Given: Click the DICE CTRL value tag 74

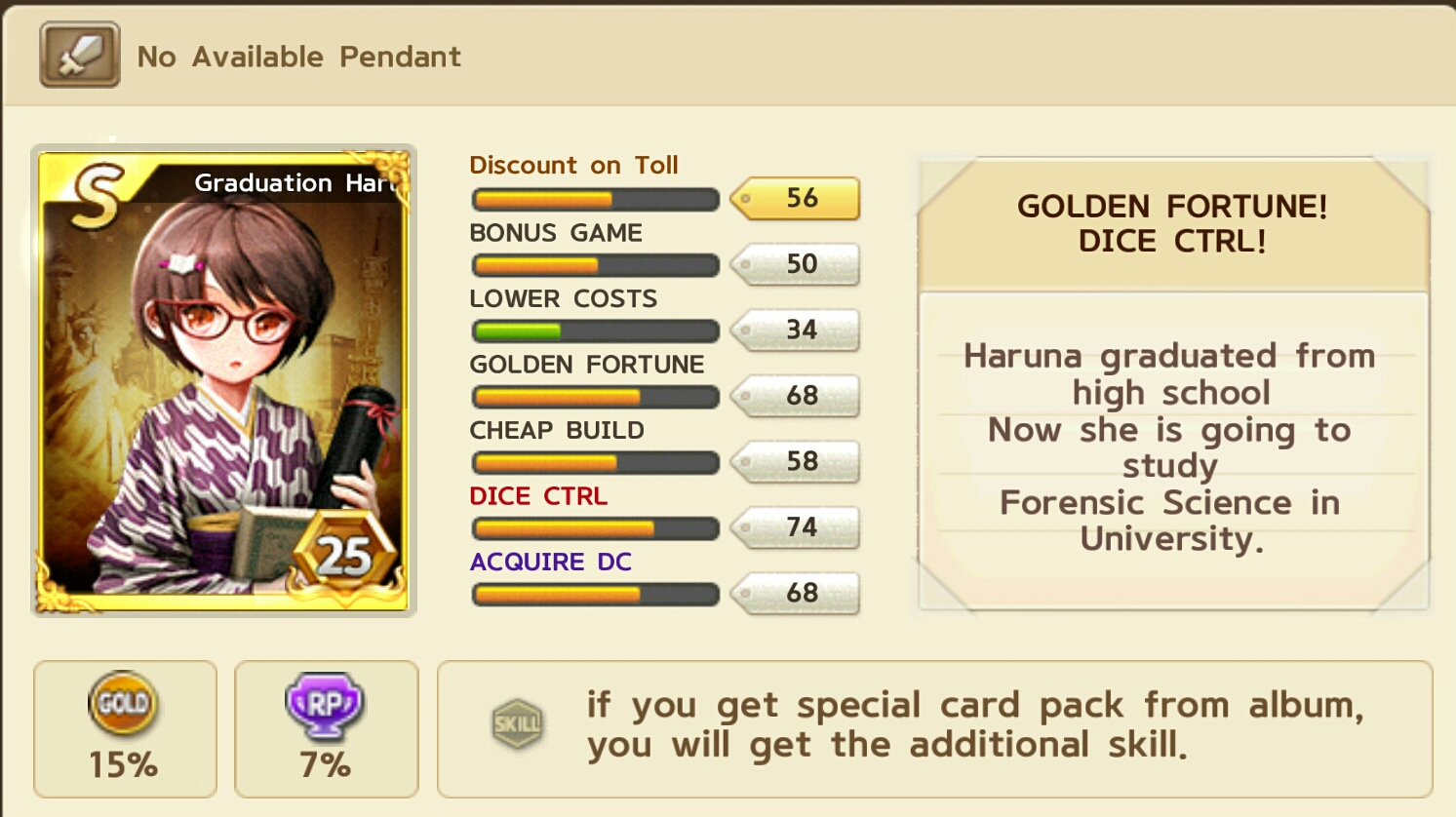Looking at the screenshot, I should coord(796,527).
